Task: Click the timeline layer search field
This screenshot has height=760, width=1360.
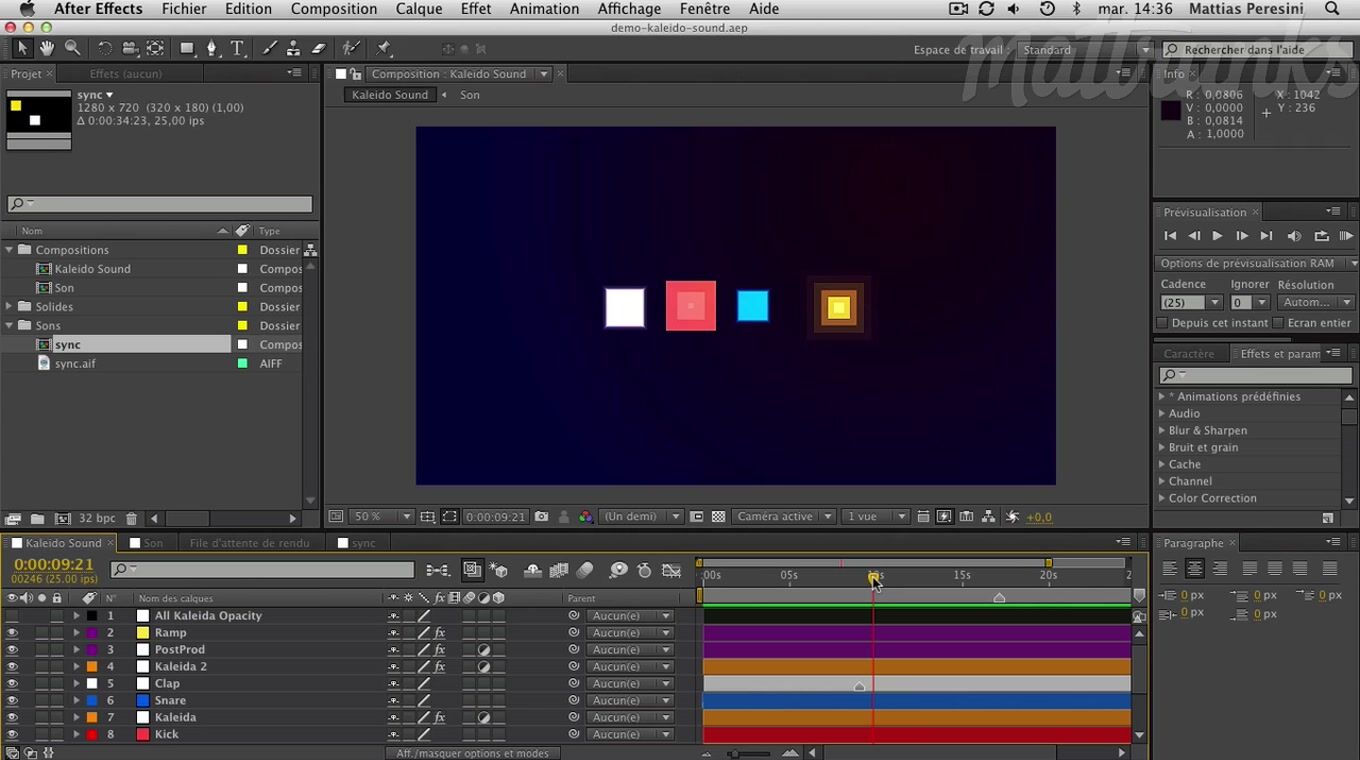Action: coord(263,570)
